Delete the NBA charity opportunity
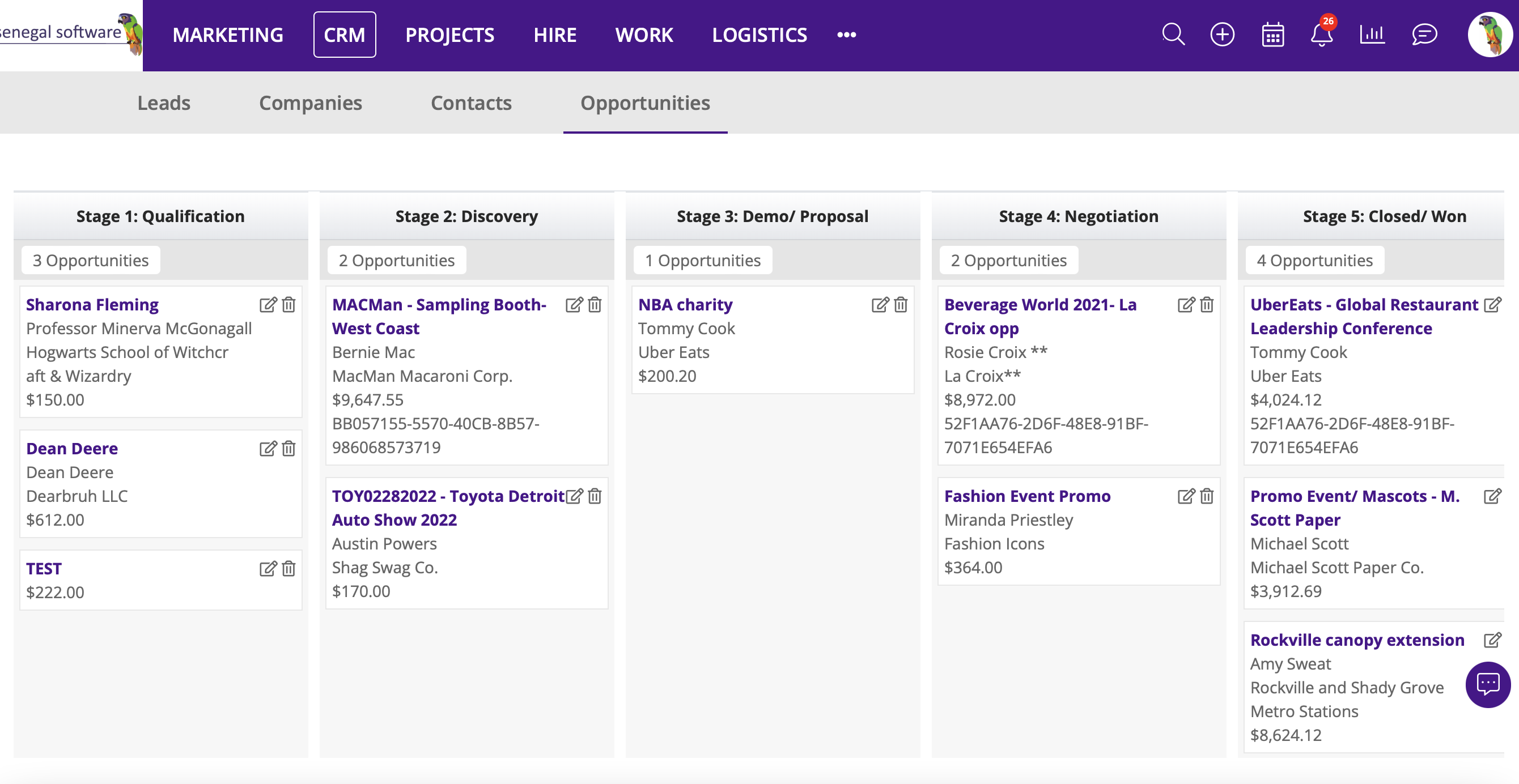Image resolution: width=1519 pixels, height=784 pixels. click(x=901, y=305)
